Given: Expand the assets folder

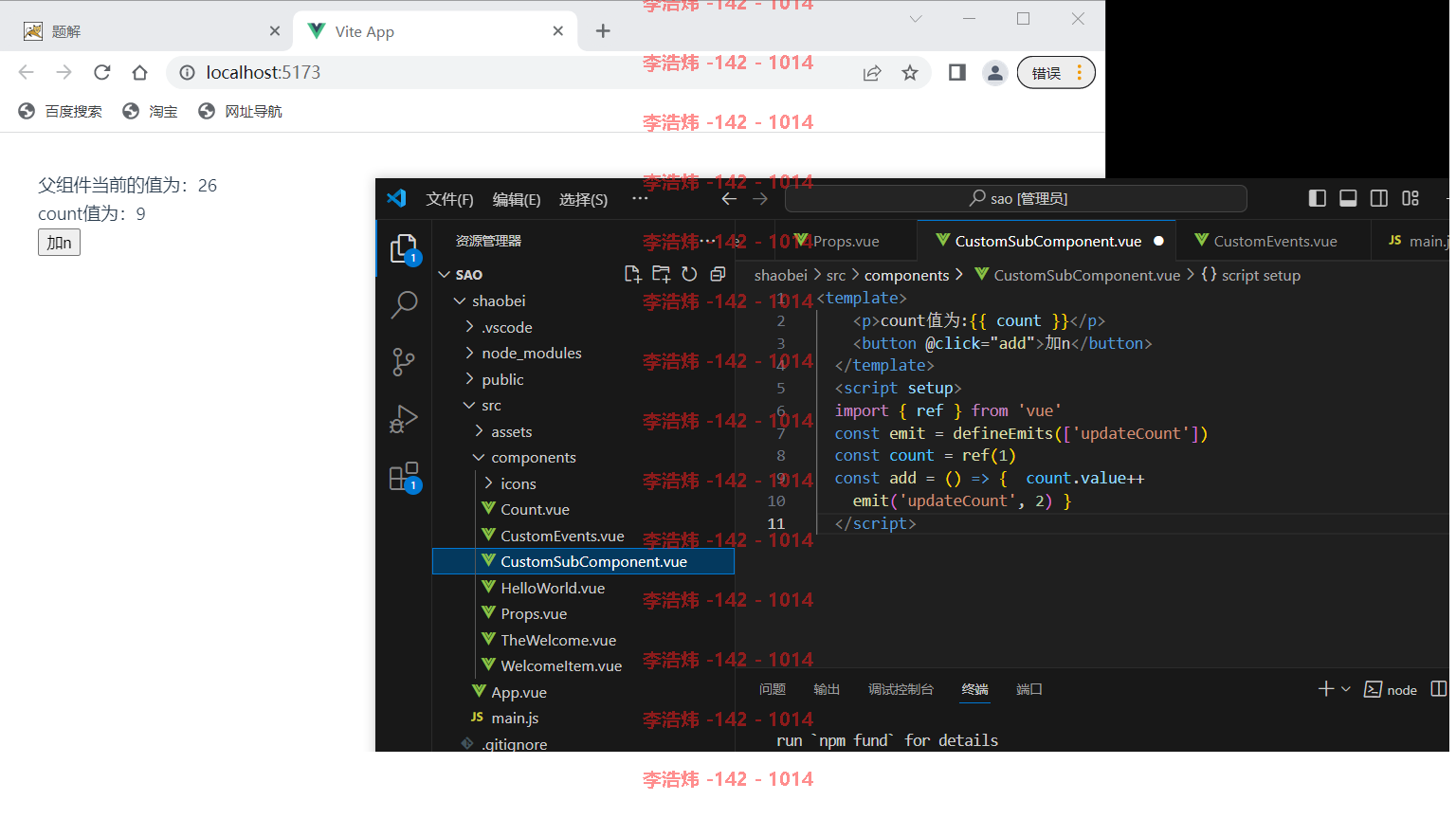Looking at the screenshot, I should pos(479,431).
